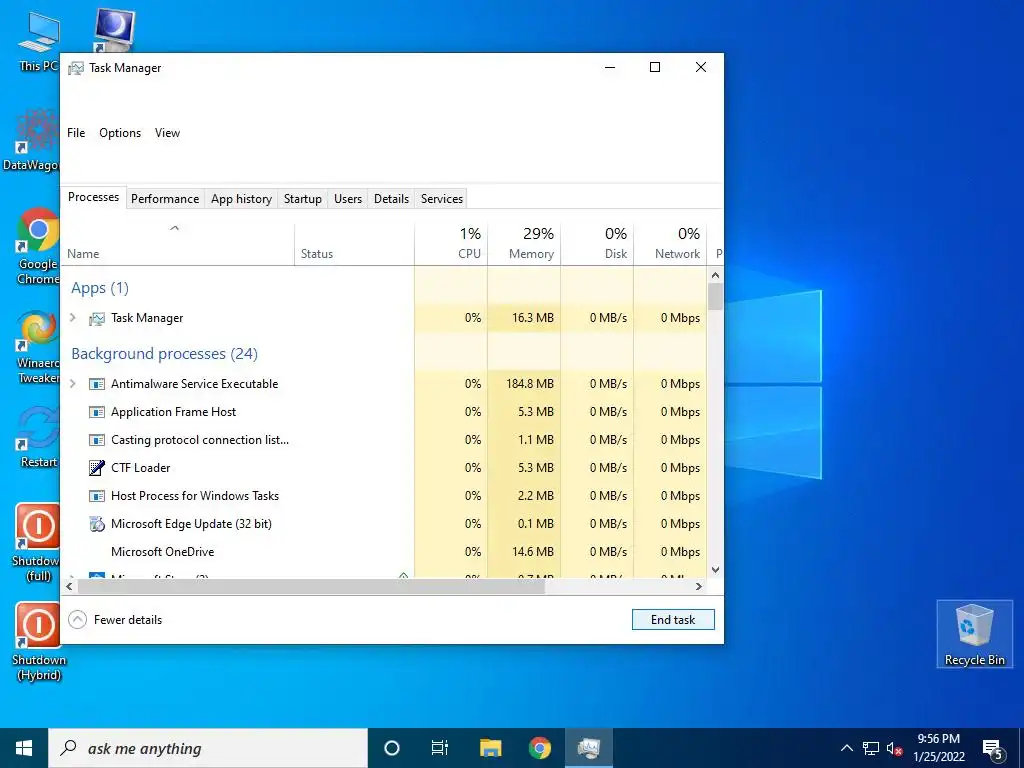Click the horizontal scrollbar left arrow

pyautogui.click(x=69, y=586)
